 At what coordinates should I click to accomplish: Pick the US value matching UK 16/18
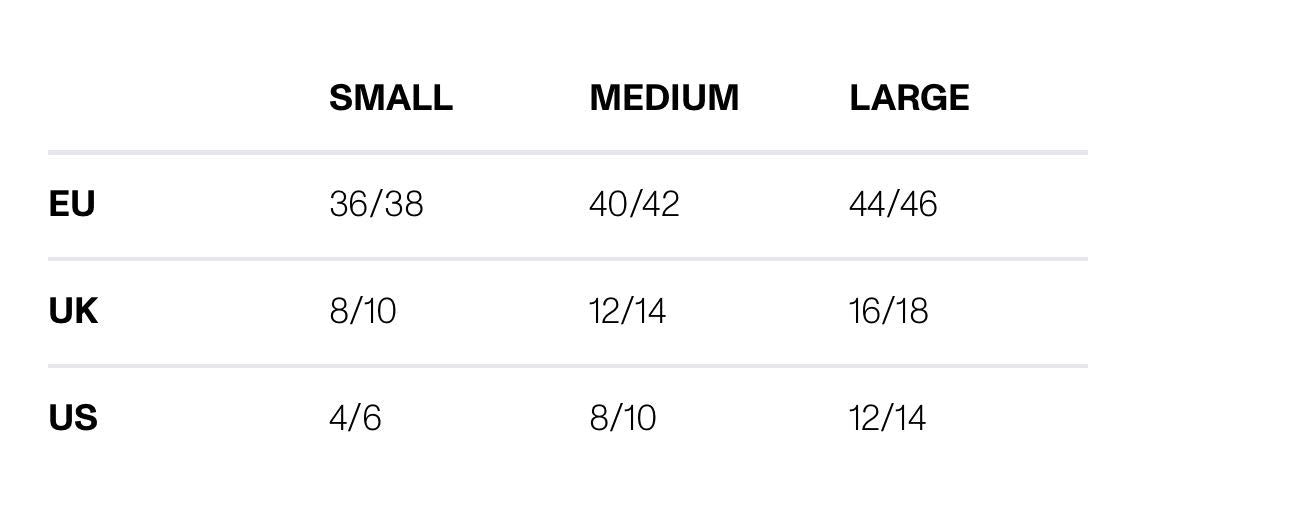click(x=887, y=417)
